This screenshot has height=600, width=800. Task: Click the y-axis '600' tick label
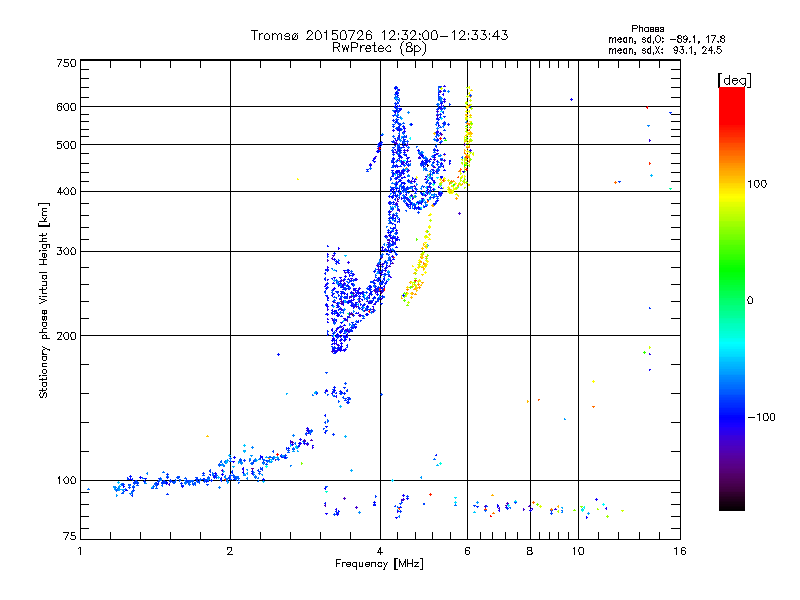[x=67, y=107]
